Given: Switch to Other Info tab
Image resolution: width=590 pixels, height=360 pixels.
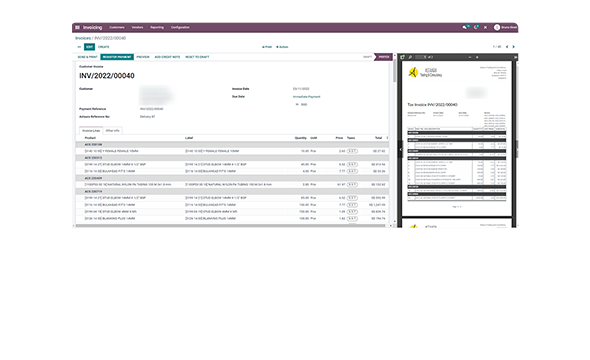Looking at the screenshot, I should (x=113, y=131).
